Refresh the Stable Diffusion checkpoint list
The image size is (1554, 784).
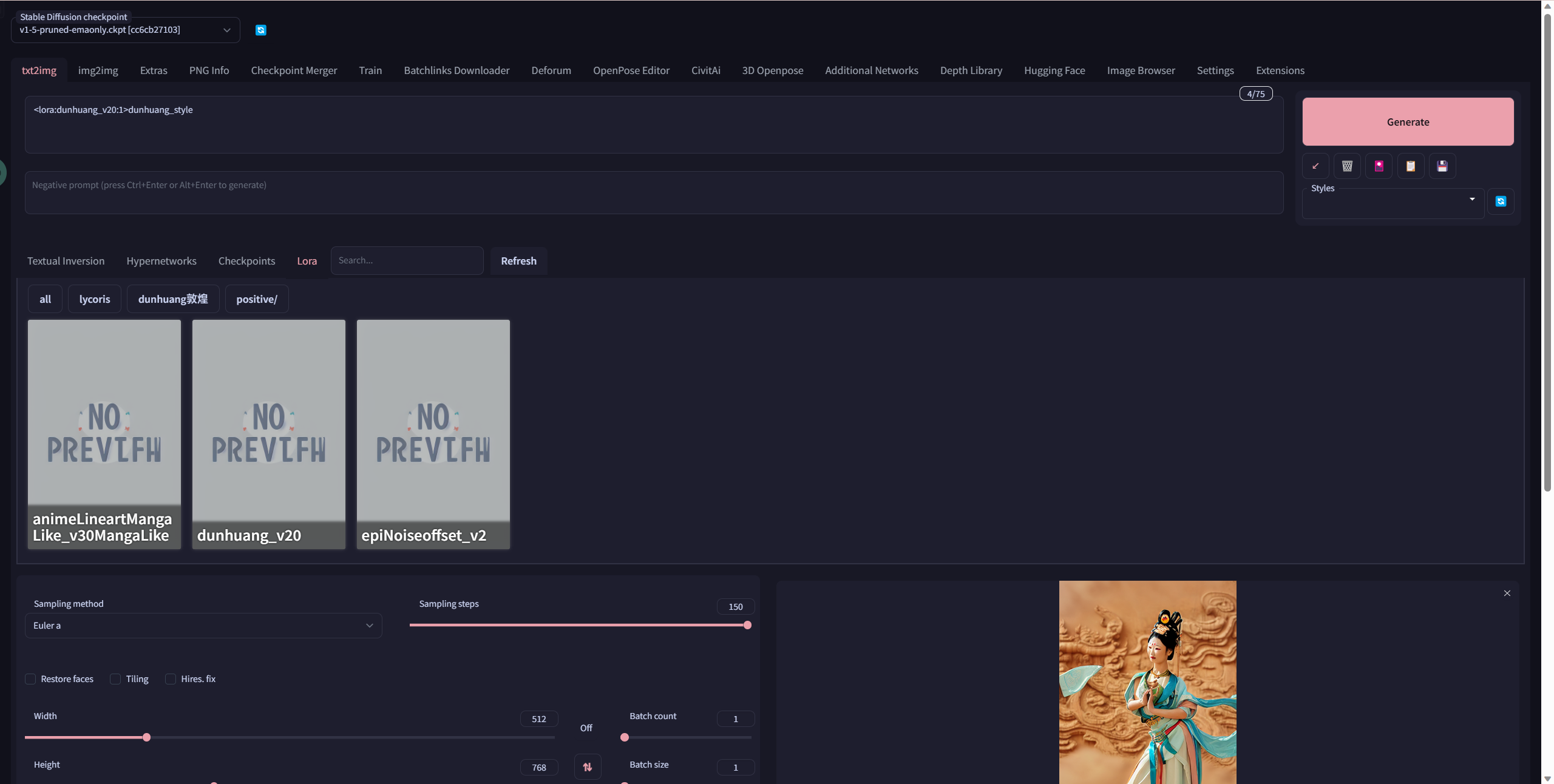click(261, 30)
